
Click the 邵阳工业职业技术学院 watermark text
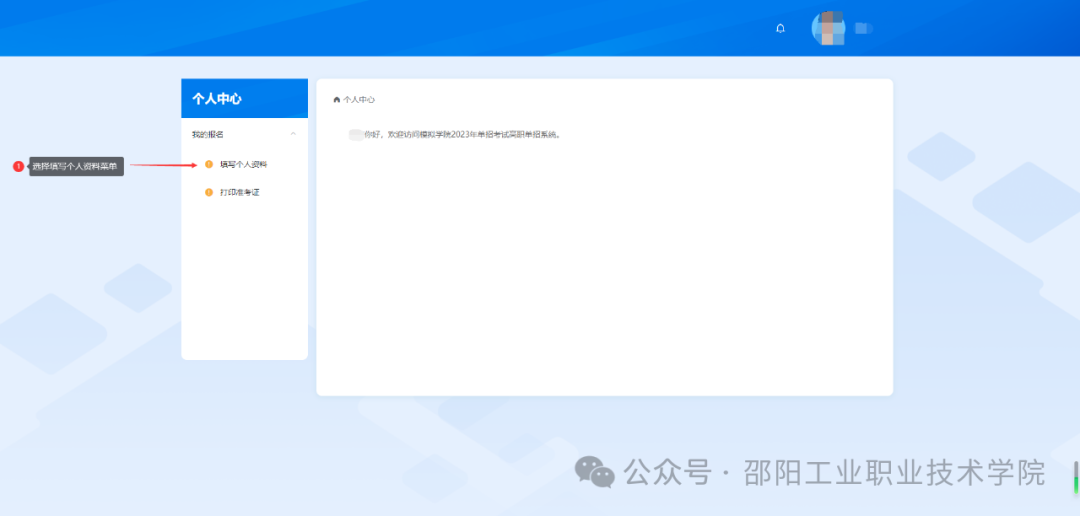(894, 472)
